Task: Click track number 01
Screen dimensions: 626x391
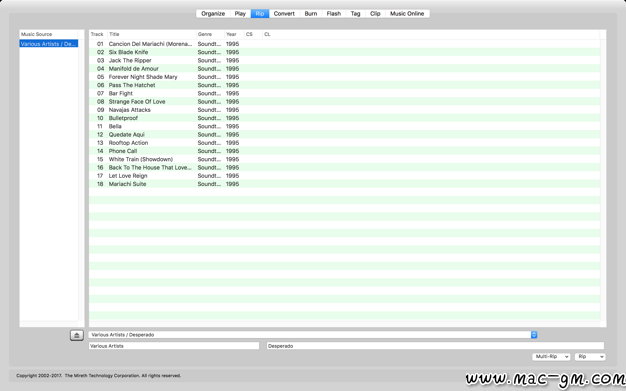Action: pyautogui.click(x=100, y=44)
